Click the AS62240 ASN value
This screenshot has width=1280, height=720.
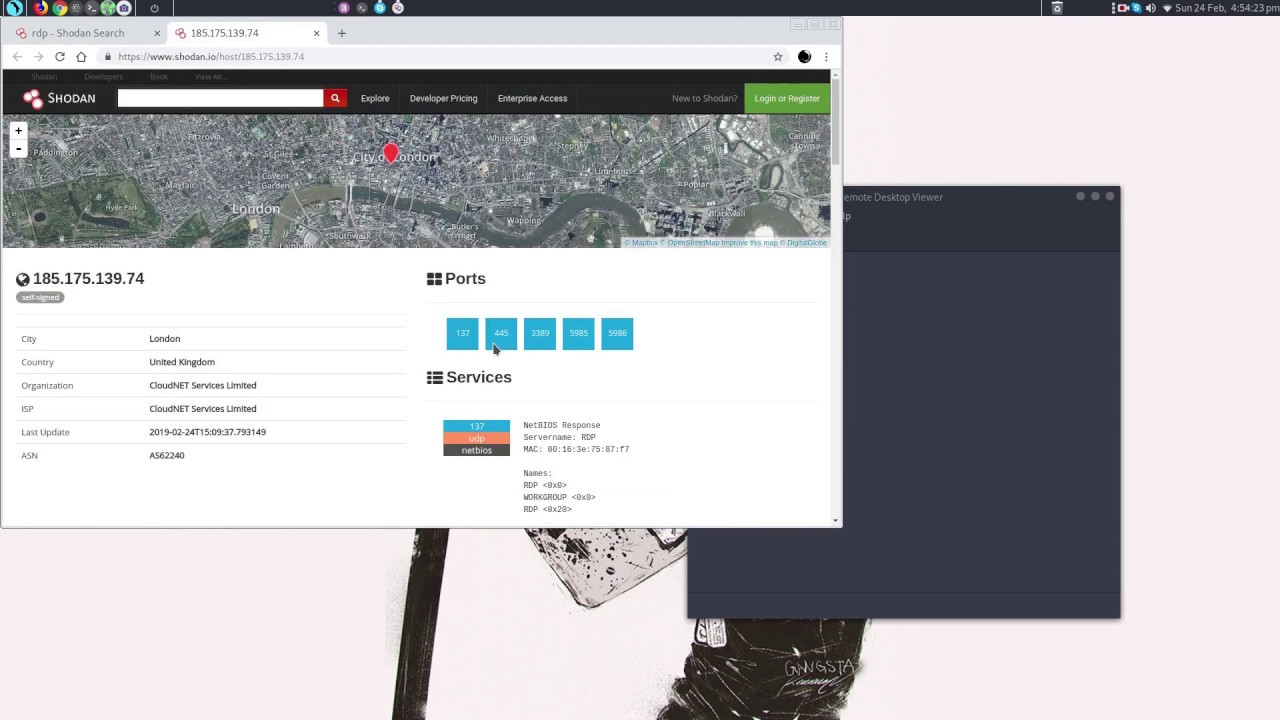point(167,455)
